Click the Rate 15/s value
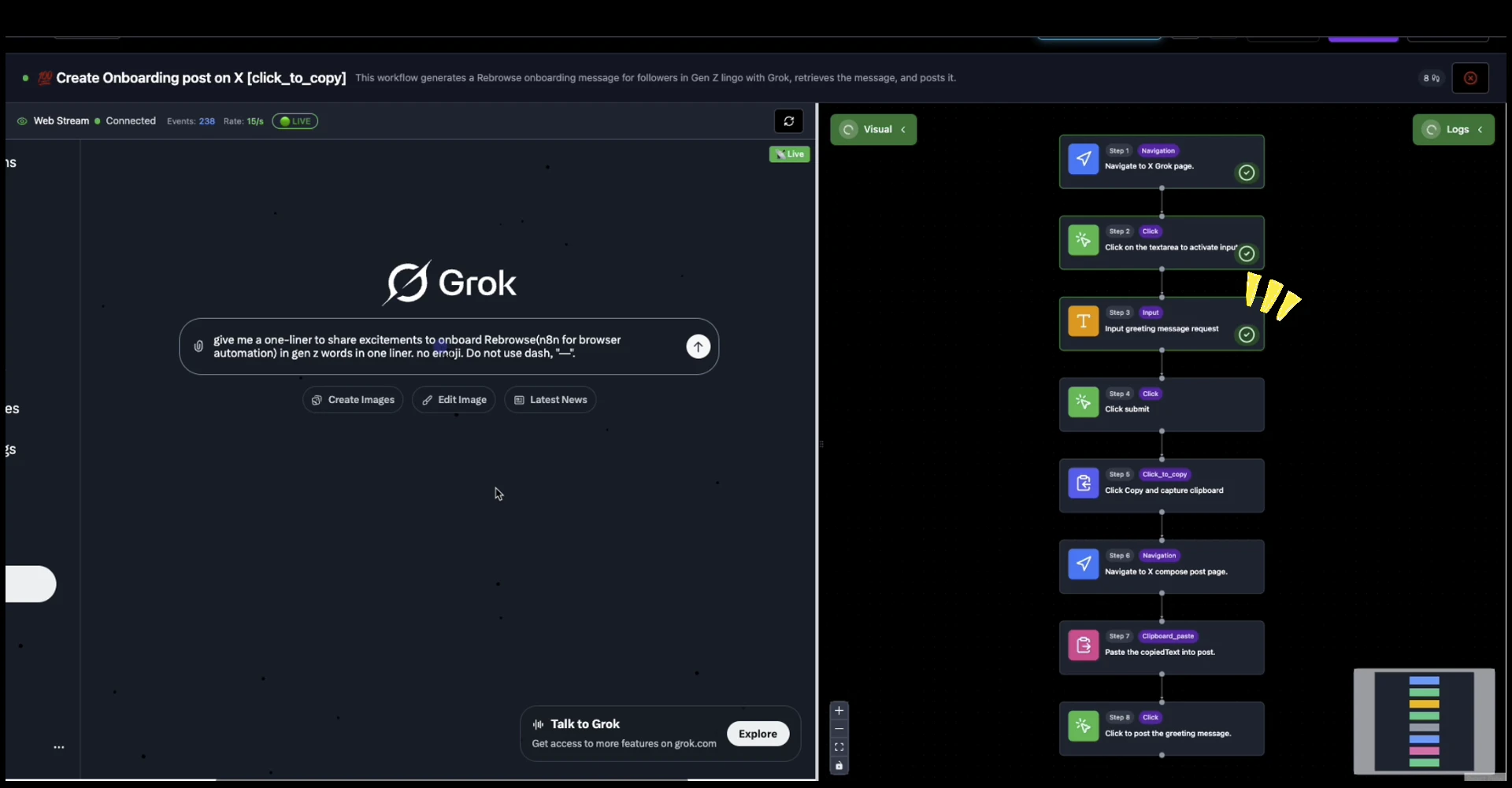 [255, 121]
